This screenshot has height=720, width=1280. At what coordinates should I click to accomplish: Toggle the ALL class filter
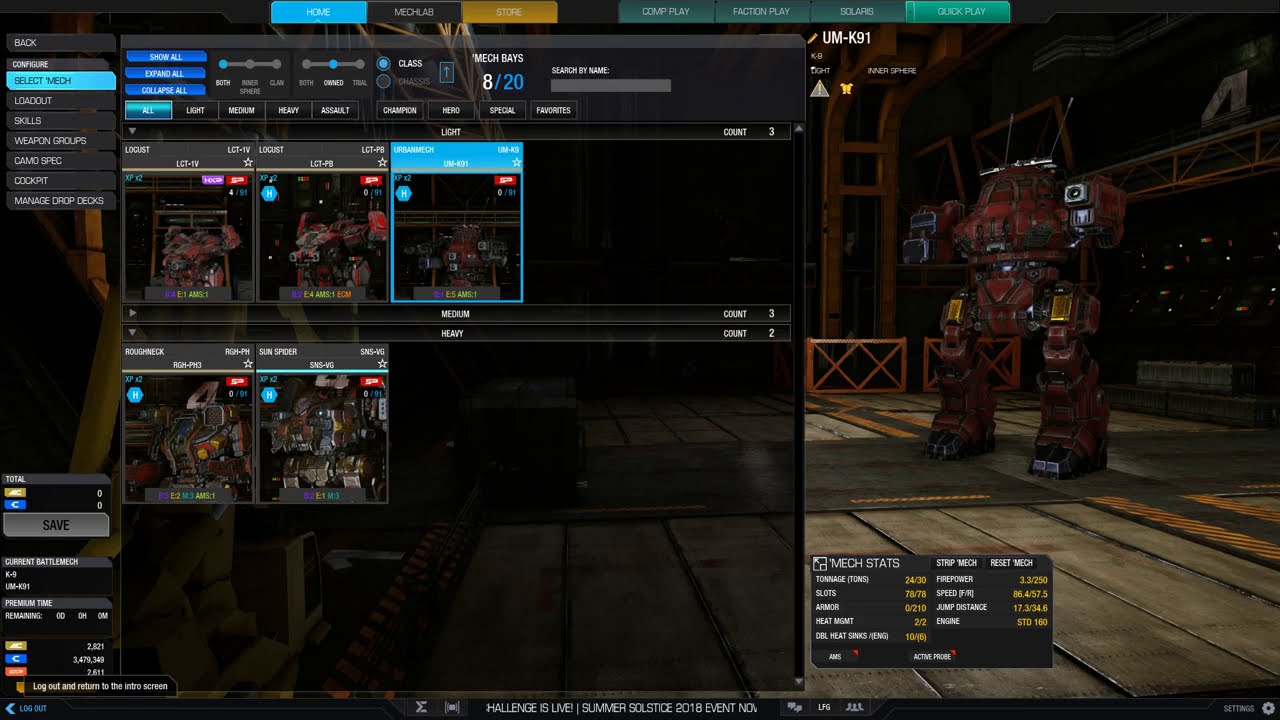(x=149, y=110)
